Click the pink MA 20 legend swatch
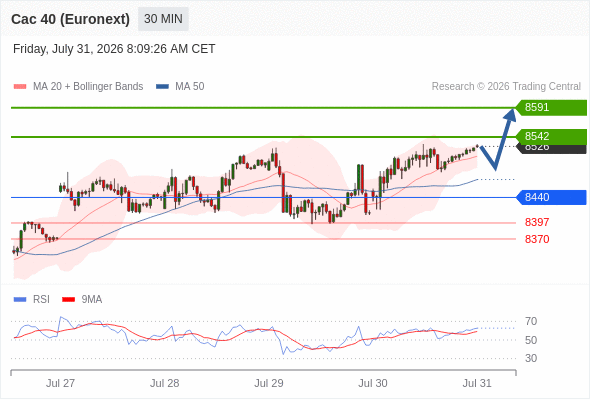The height and width of the screenshot is (400, 590). (20, 87)
